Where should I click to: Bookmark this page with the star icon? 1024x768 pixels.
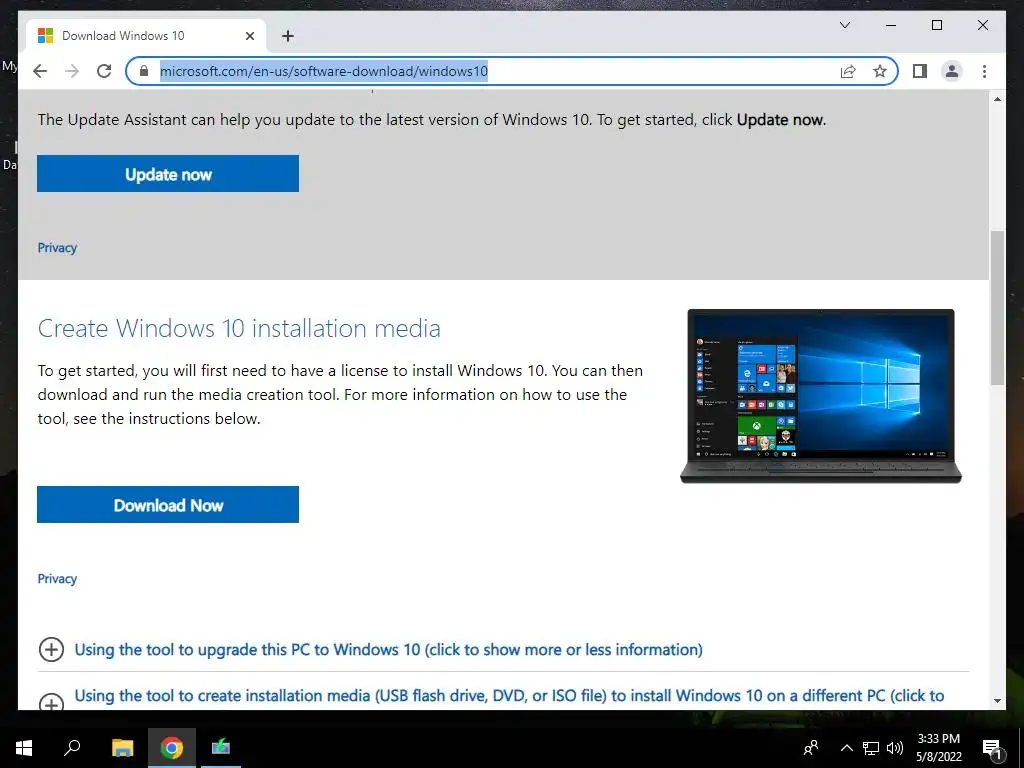pos(880,71)
